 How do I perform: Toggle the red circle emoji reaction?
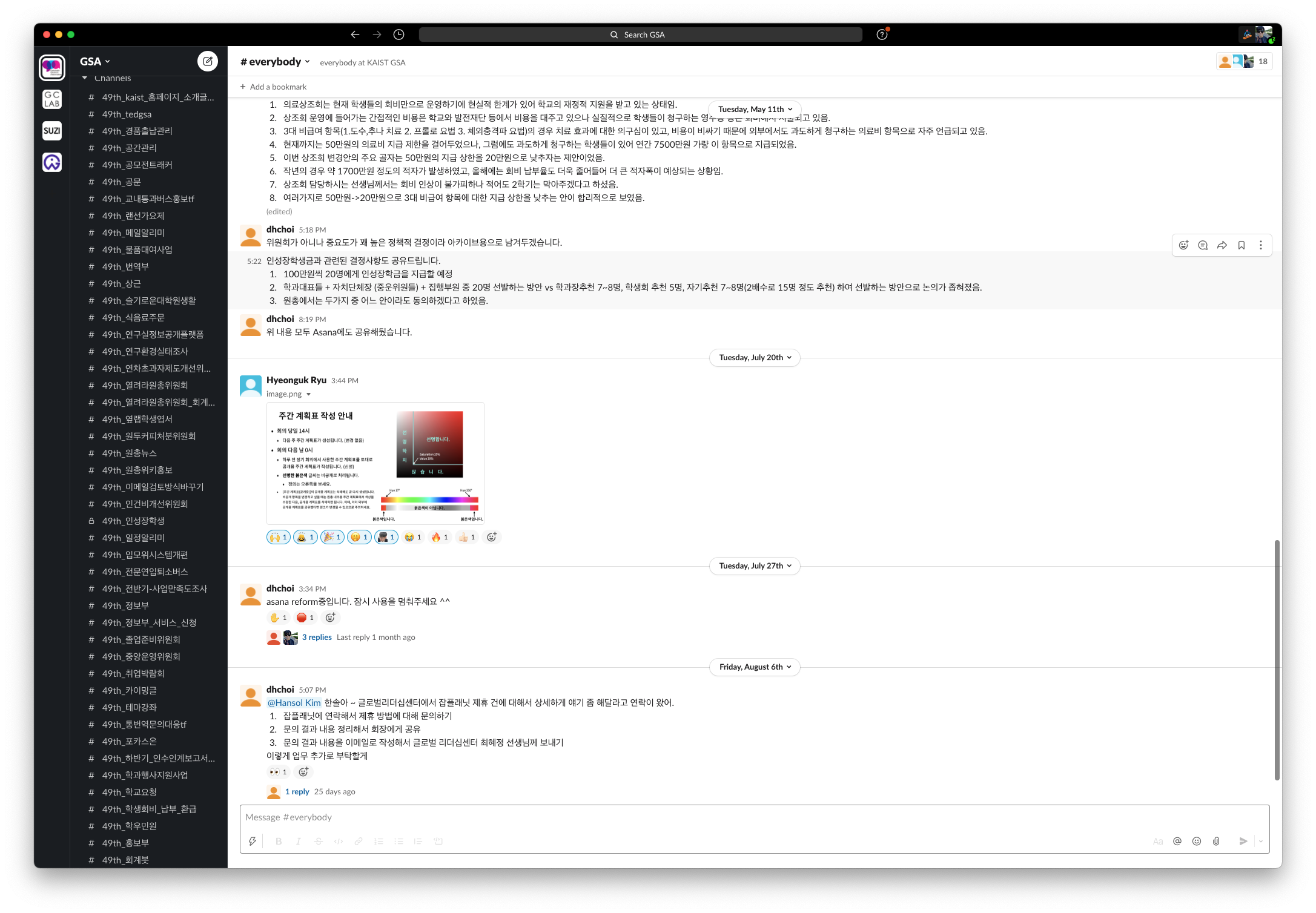click(x=305, y=618)
